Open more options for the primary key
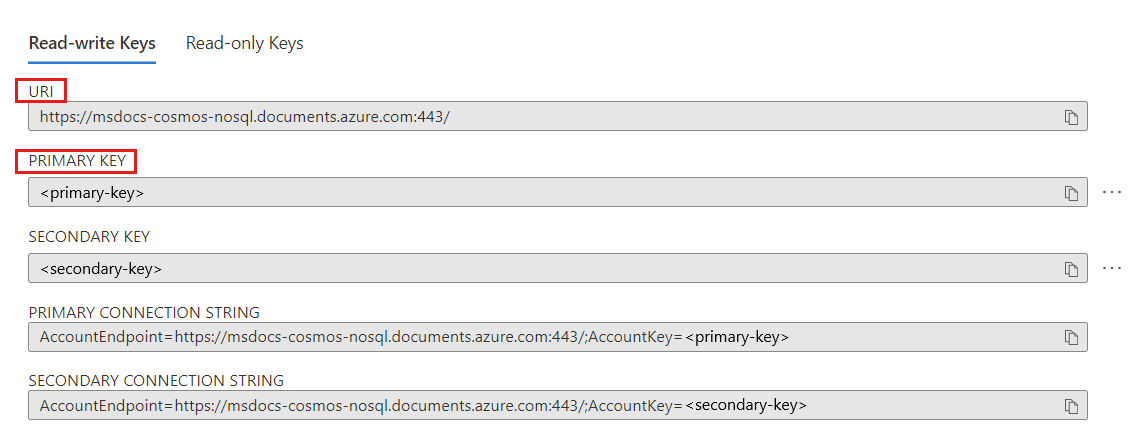This screenshot has width=1135, height=443. (1112, 193)
